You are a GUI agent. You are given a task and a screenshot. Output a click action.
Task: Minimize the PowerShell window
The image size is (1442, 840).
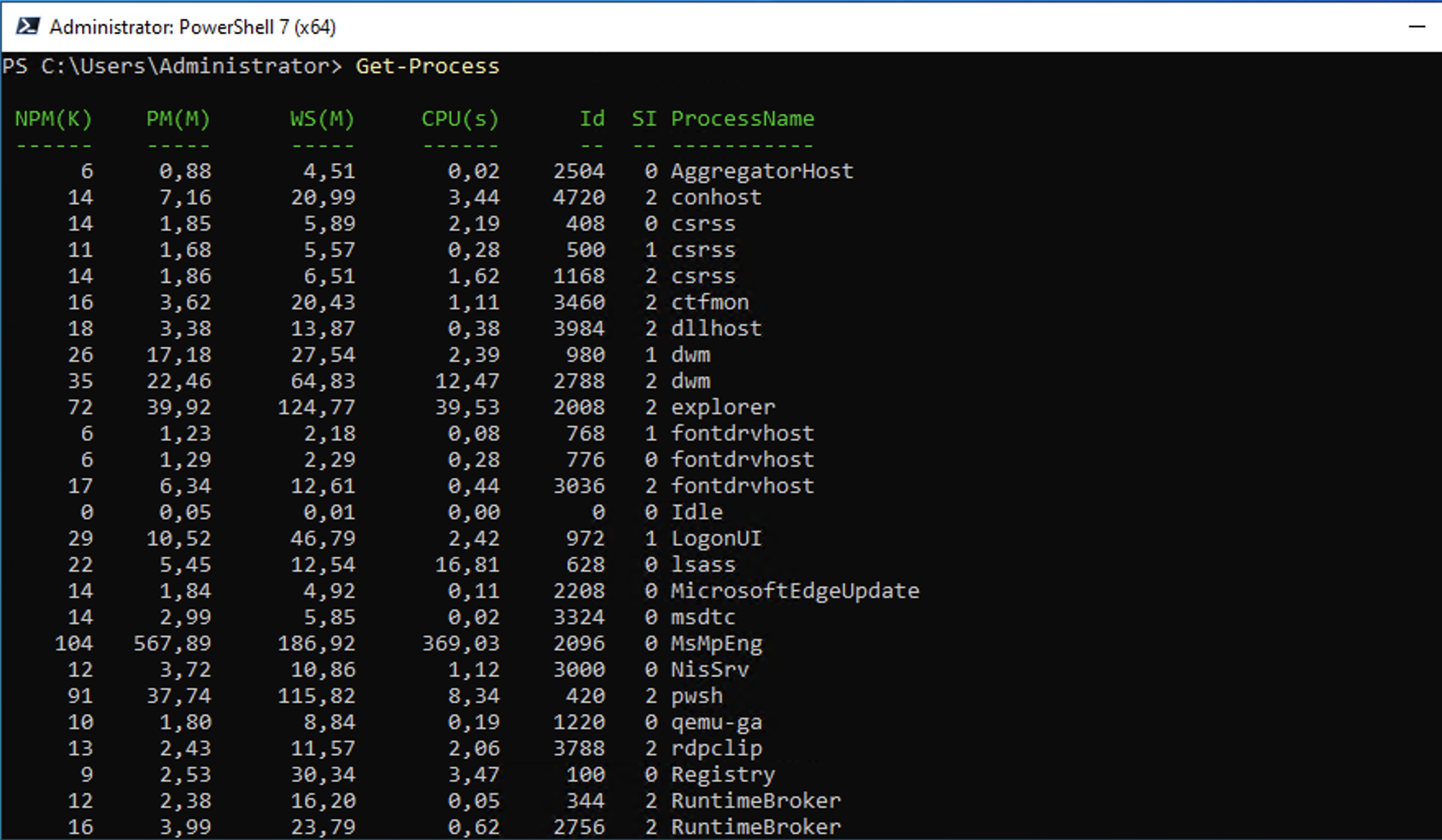pyautogui.click(x=1417, y=27)
